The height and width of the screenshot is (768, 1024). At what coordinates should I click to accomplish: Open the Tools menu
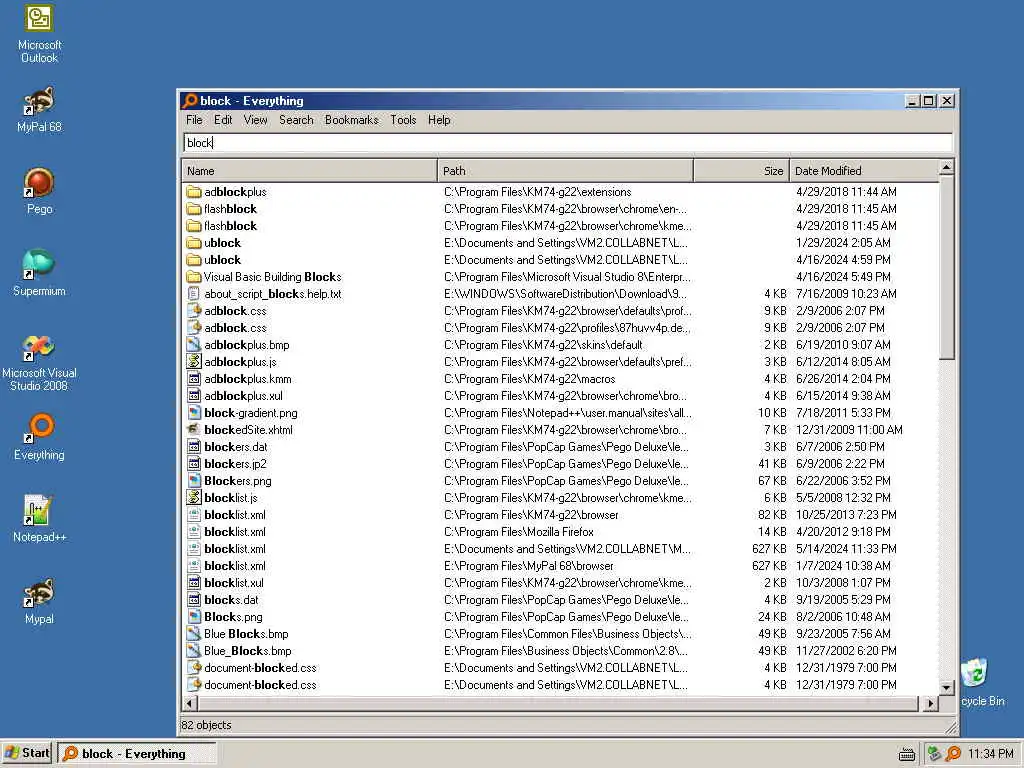tap(403, 120)
